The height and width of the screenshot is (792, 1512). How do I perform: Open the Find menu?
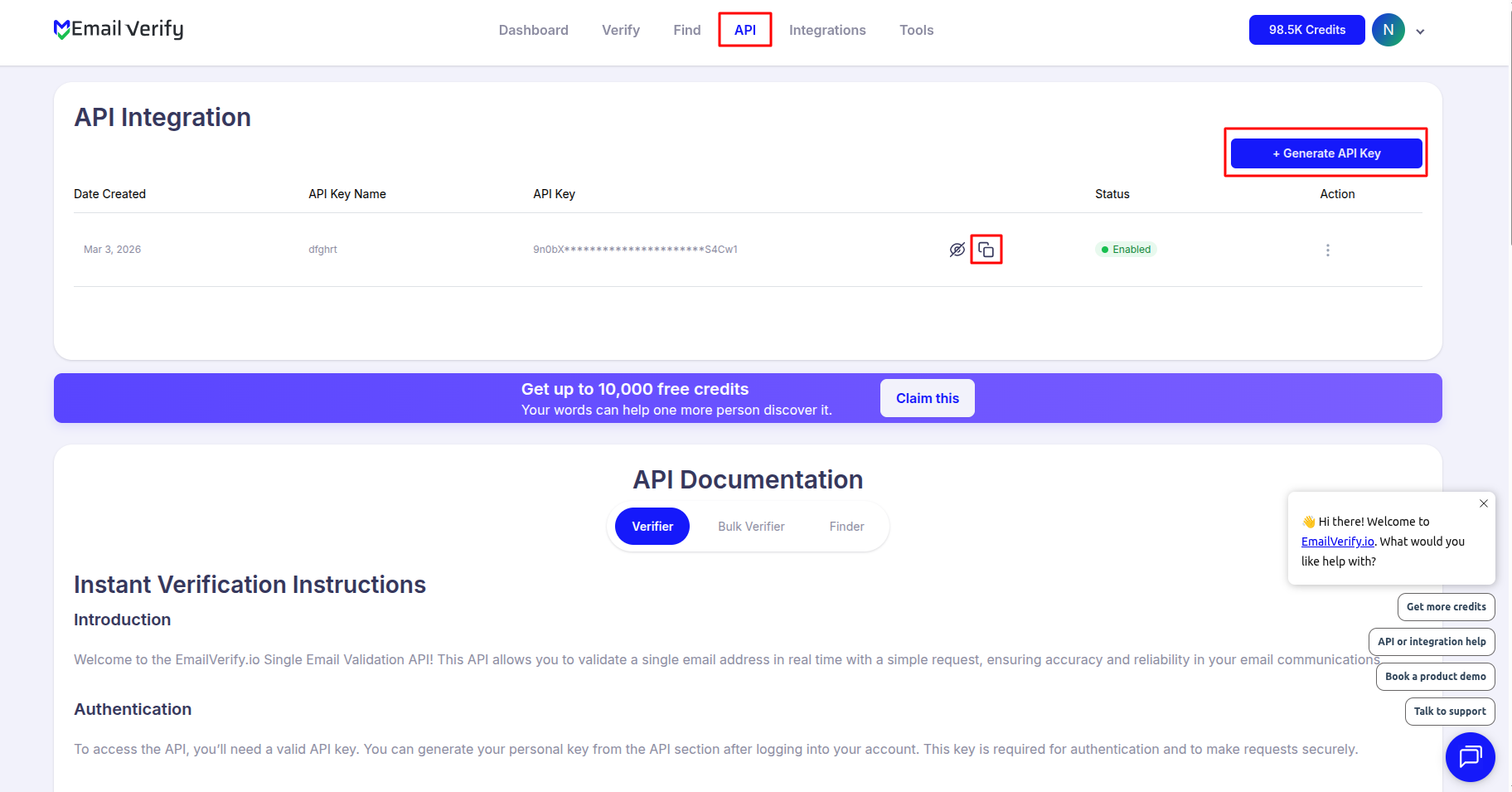click(x=686, y=30)
